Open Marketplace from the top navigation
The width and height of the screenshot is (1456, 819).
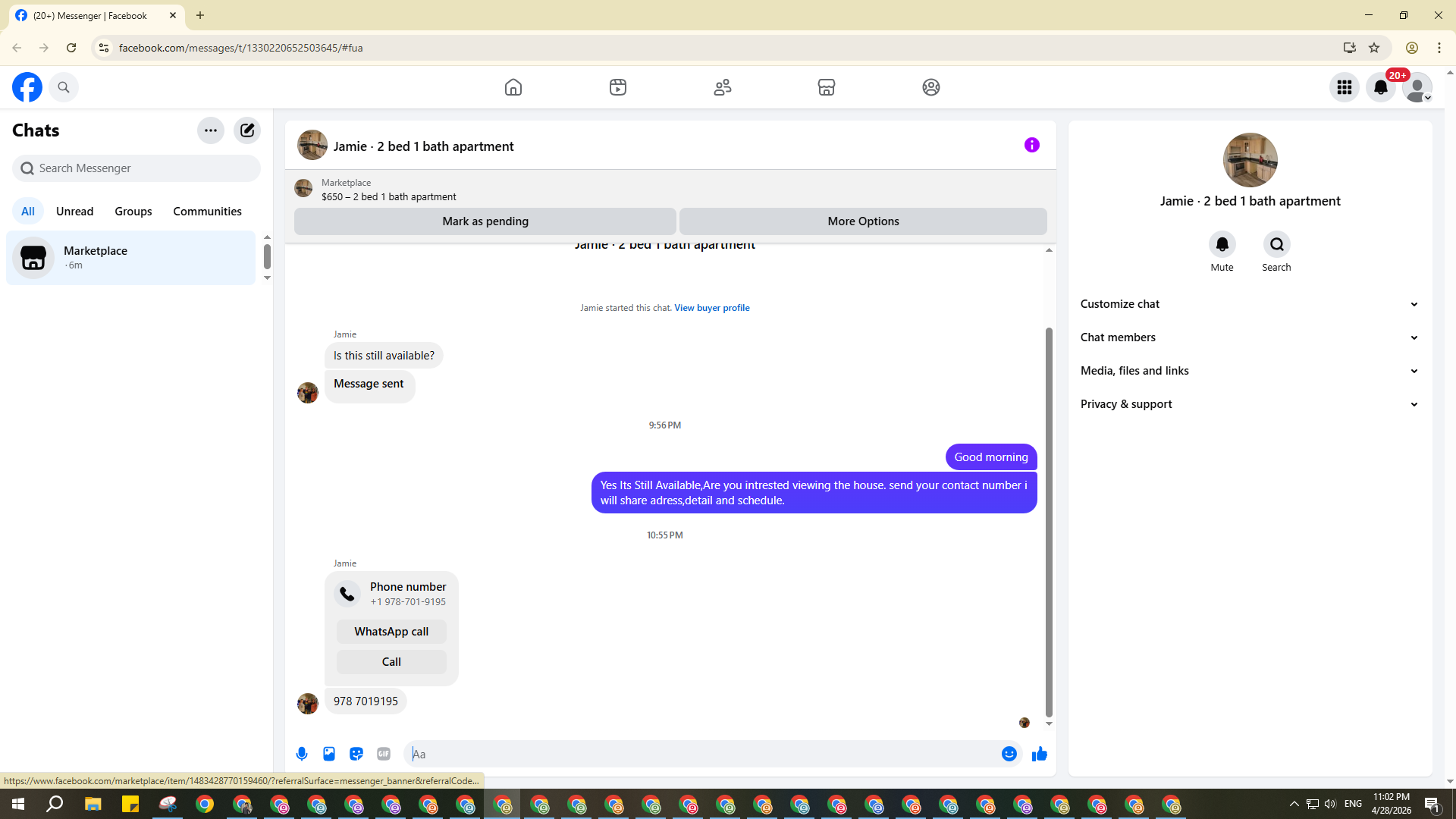click(827, 87)
